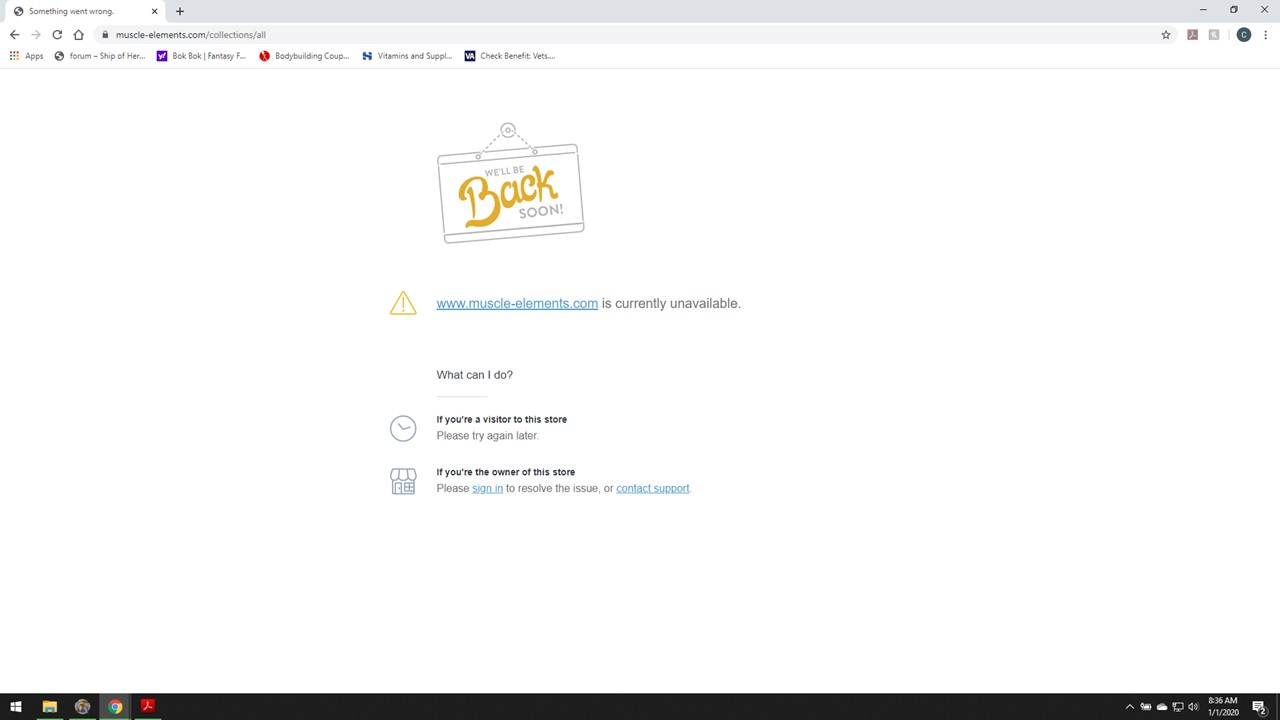Click 'If you're the owner of this store'

[505, 472]
